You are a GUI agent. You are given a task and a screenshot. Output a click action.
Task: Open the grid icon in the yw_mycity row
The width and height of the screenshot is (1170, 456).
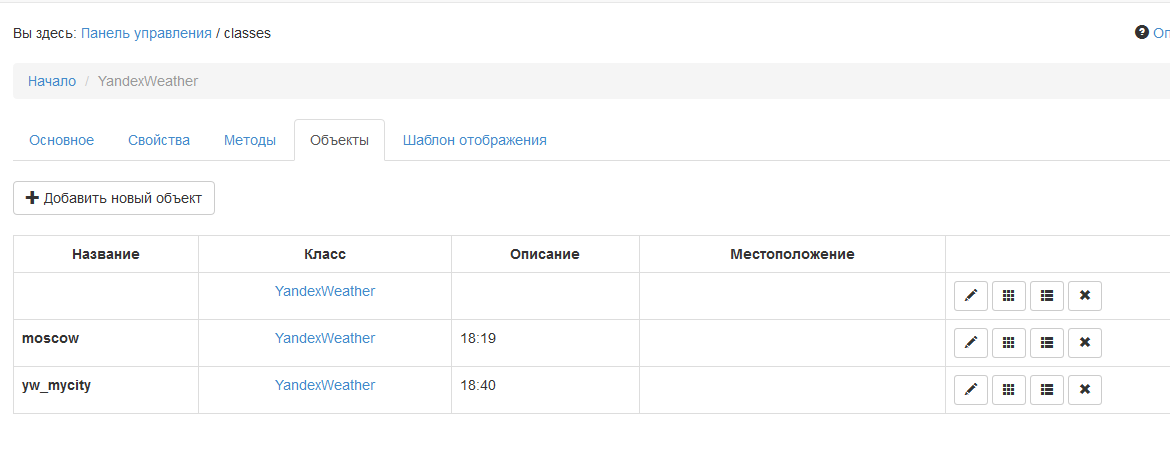1009,390
